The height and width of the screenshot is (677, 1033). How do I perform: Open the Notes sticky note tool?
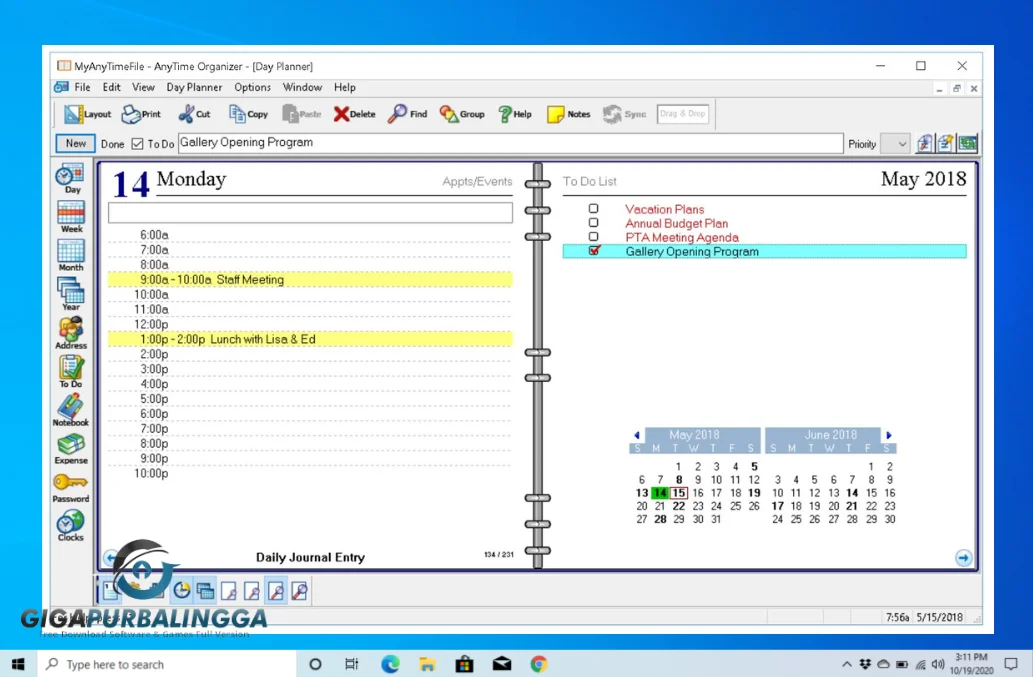[569, 114]
